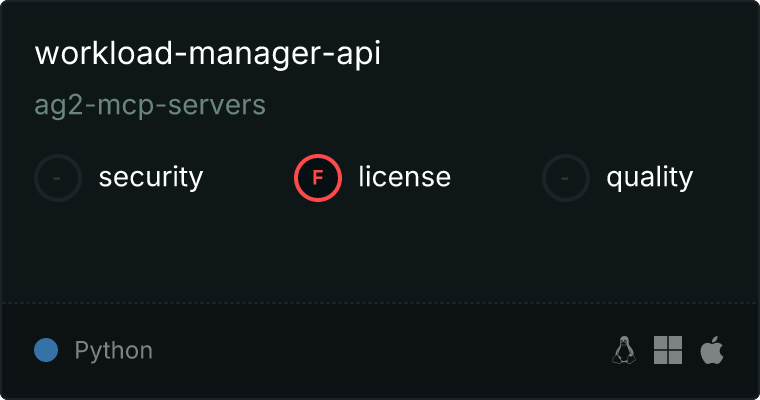Select the license label

pyautogui.click(x=405, y=177)
